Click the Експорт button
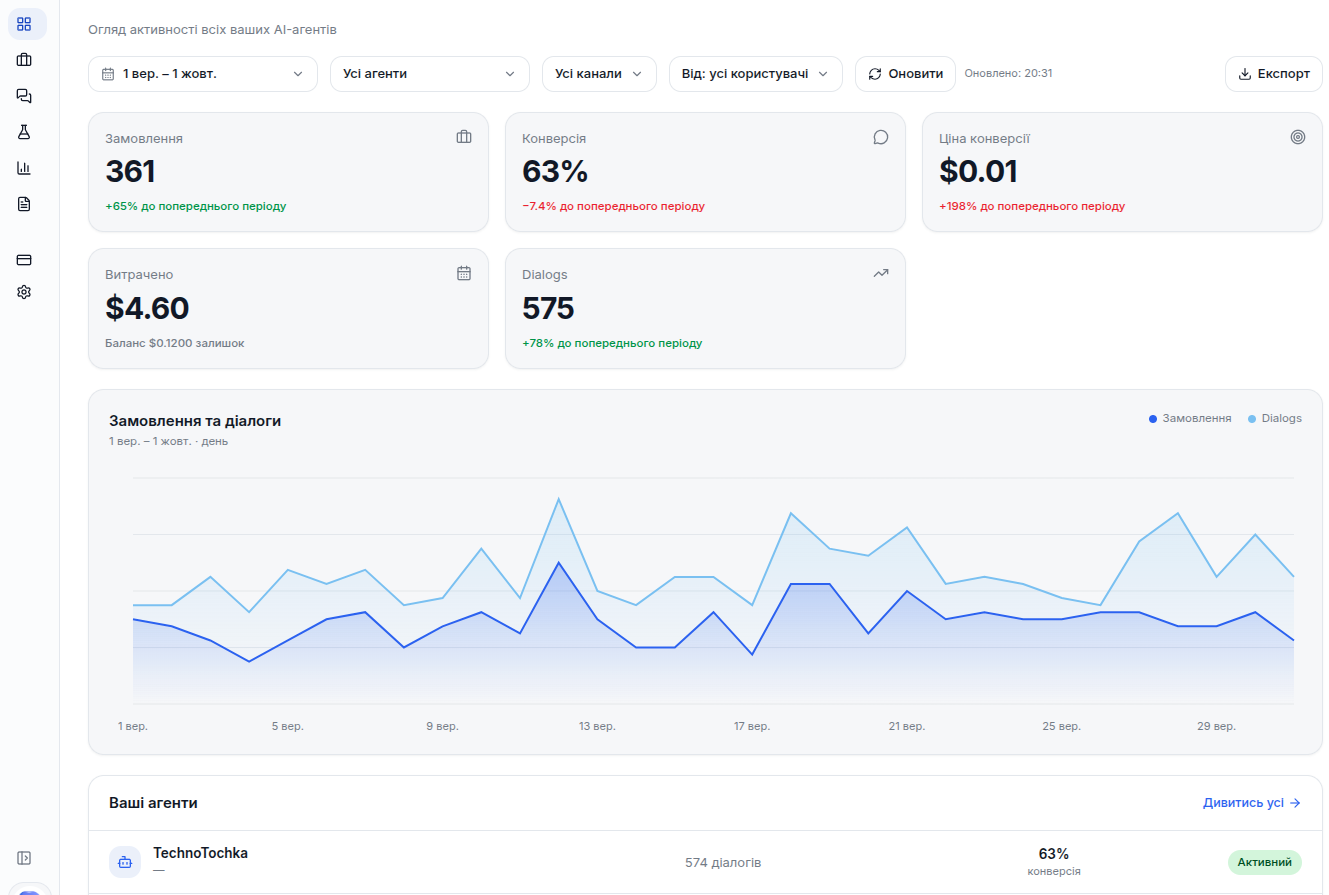This screenshot has height=895, width=1329. [1274, 74]
